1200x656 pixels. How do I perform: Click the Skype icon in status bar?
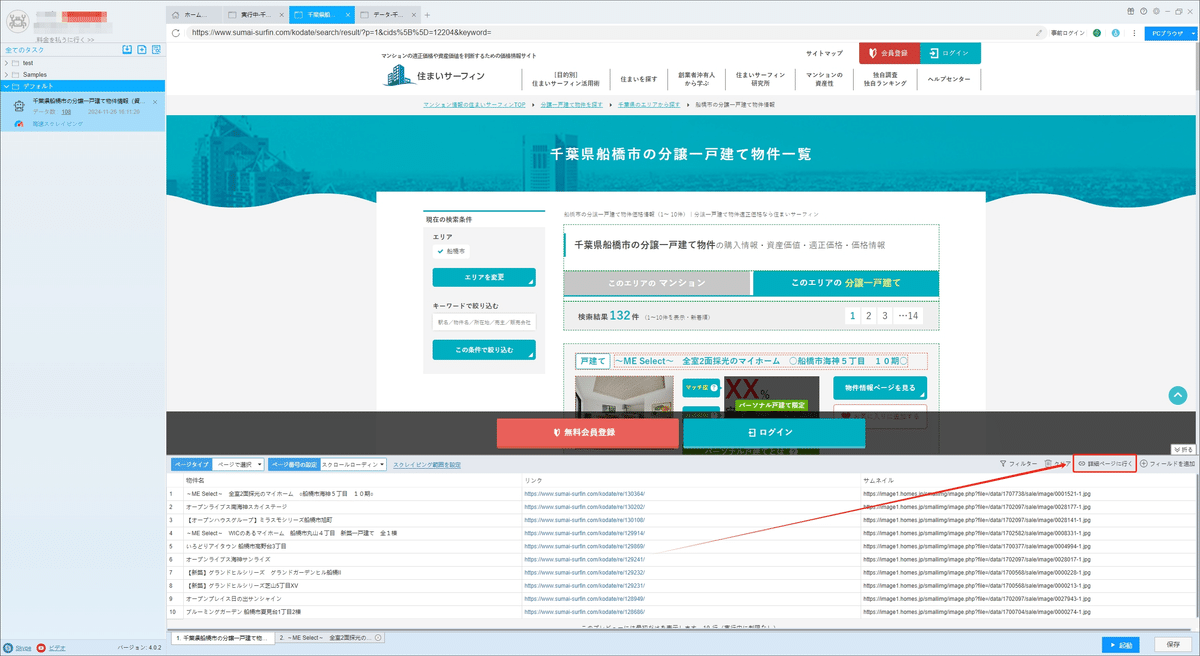click(x=9, y=648)
